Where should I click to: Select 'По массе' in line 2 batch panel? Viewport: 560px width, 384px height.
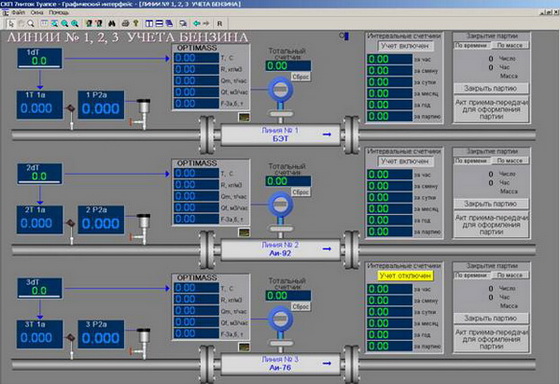point(510,161)
